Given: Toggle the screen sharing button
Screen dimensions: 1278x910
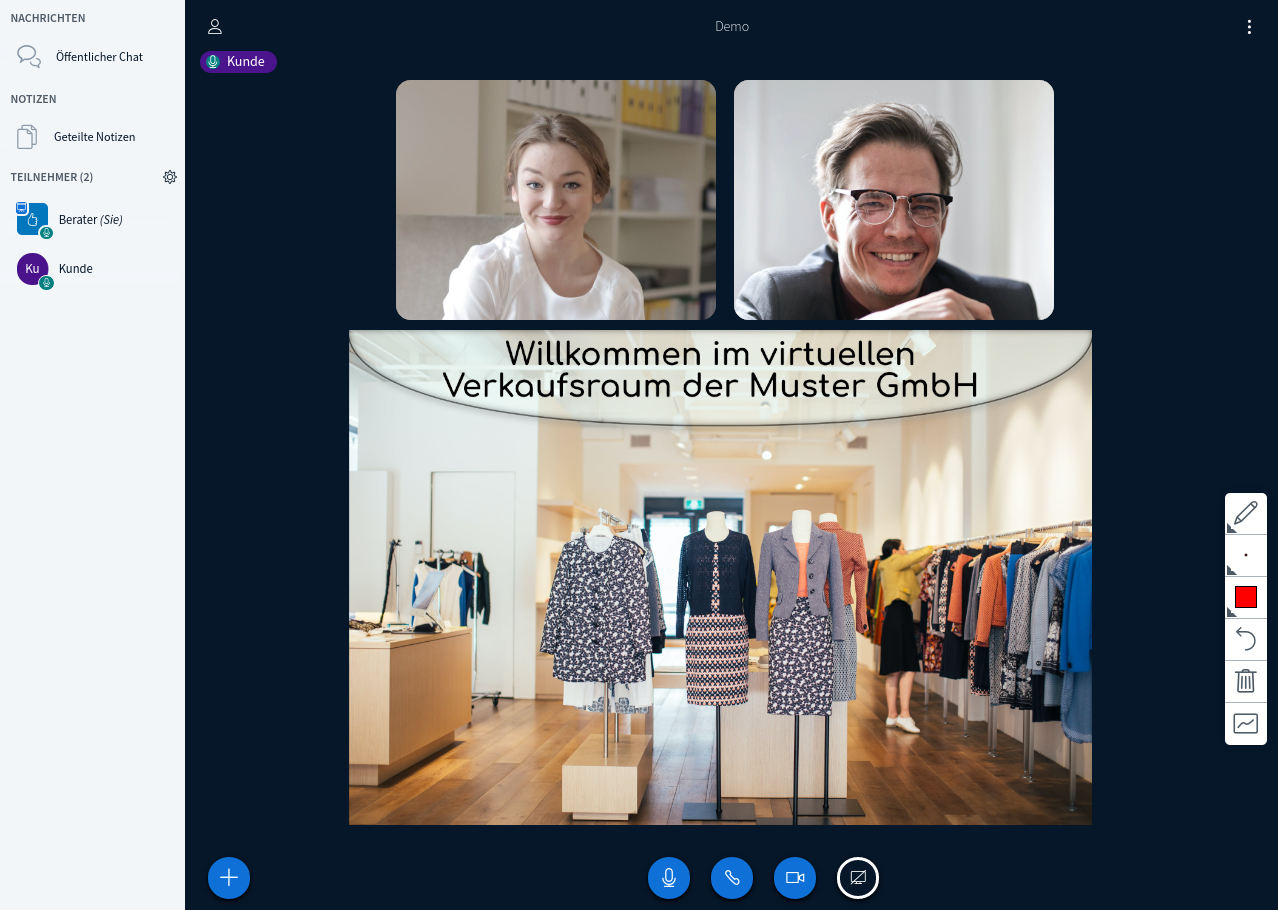Looking at the screenshot, I should [858, 878].
